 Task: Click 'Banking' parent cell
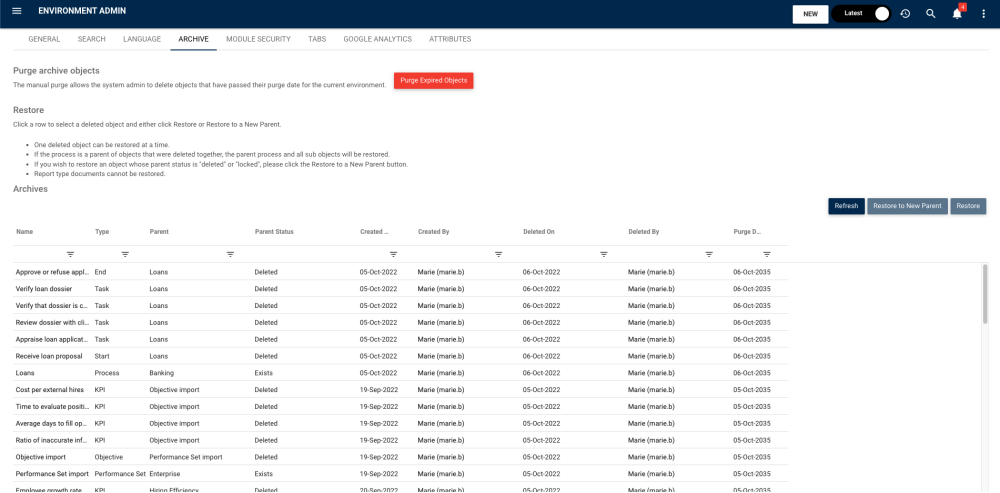click(x=161, y=372)
